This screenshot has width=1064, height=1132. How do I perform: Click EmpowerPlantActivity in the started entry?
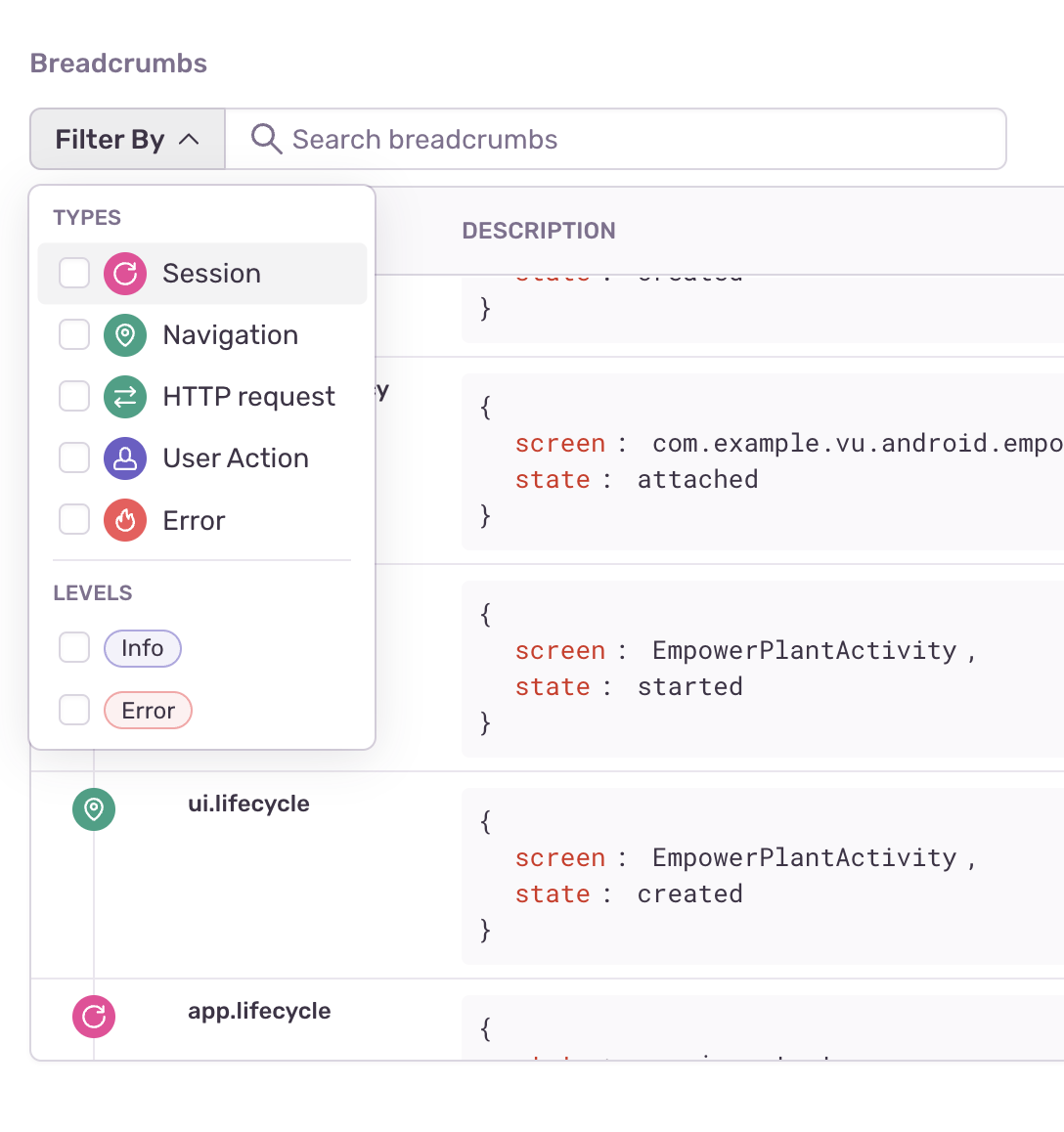(x=804, y=650)
